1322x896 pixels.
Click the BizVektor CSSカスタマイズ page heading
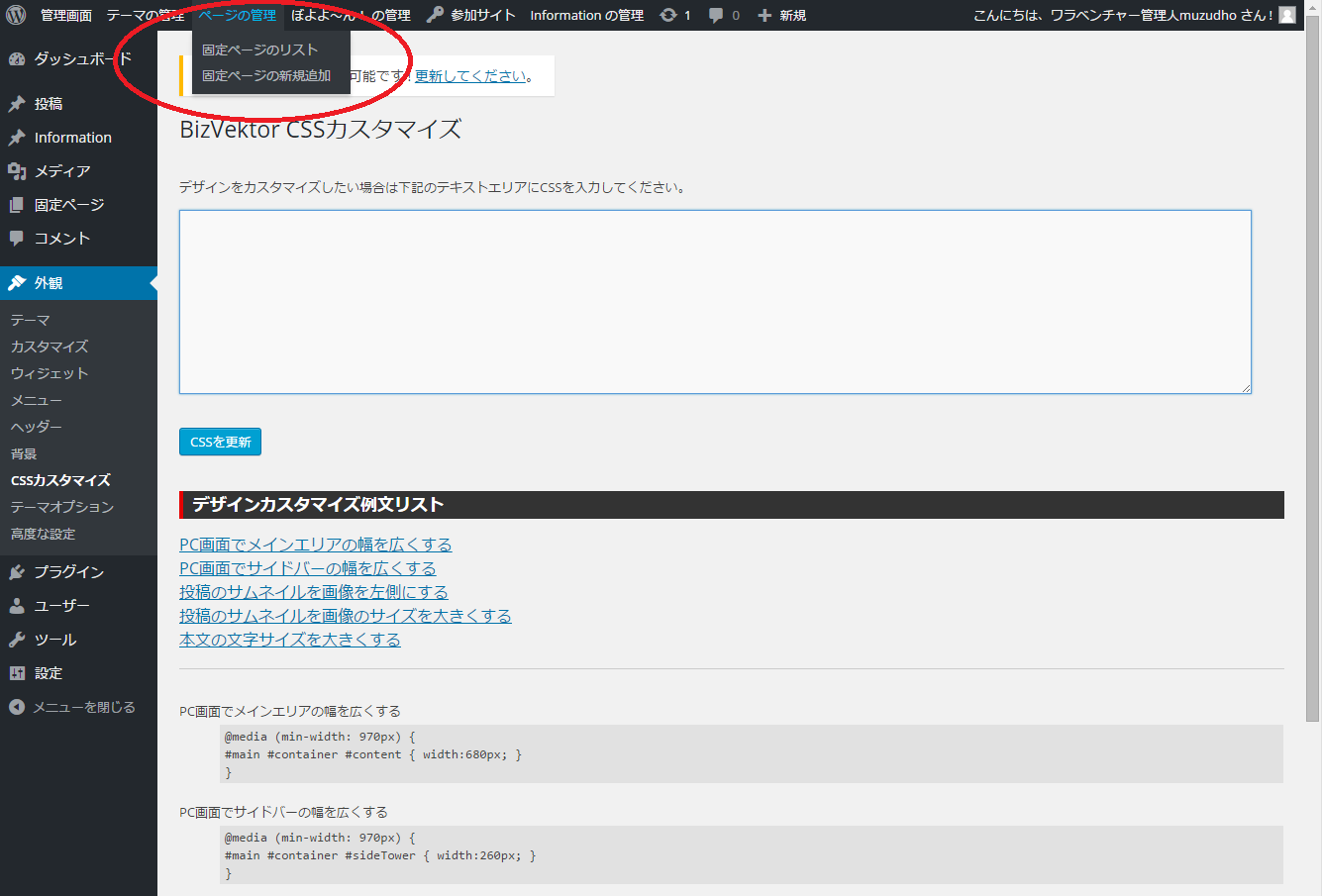coord(321,130)
